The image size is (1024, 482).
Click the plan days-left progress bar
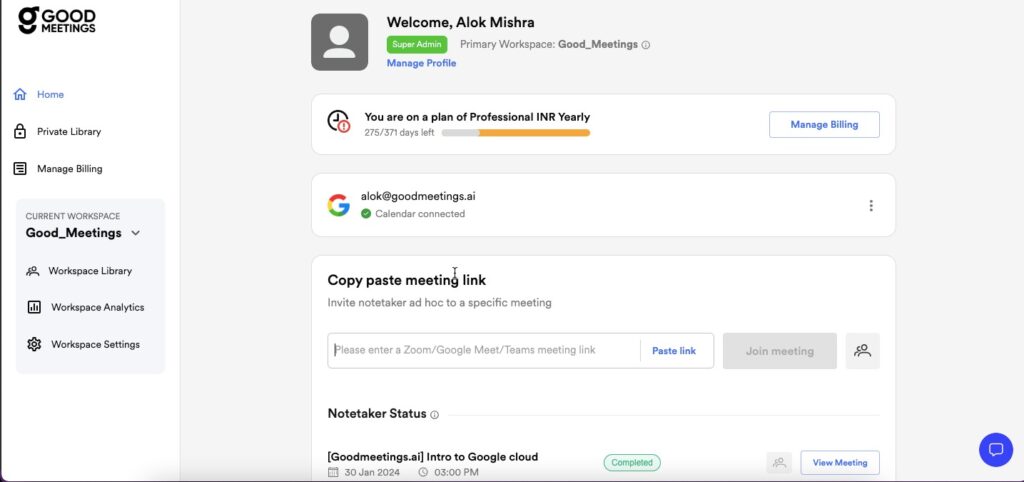pos(515,132)
